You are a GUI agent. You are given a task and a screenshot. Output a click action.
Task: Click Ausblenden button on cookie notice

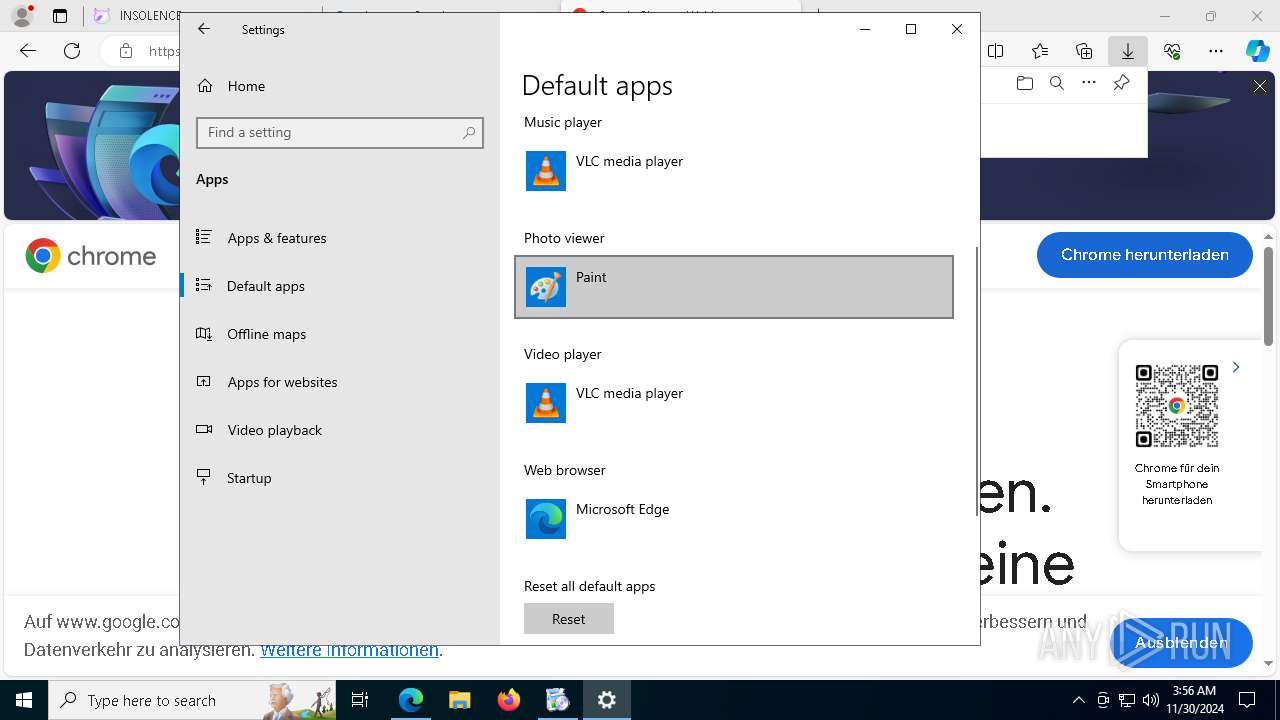tap(1181, 643)
